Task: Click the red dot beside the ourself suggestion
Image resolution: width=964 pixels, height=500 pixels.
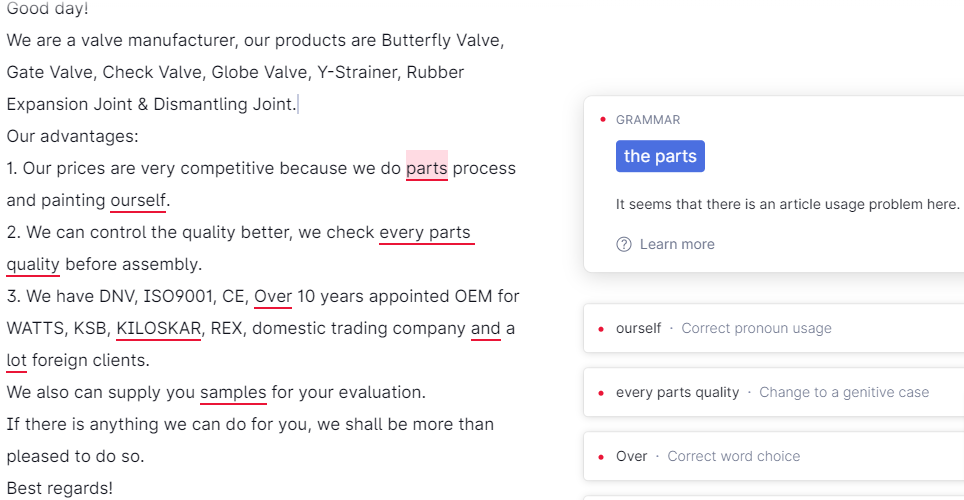Action: [600, 328]
